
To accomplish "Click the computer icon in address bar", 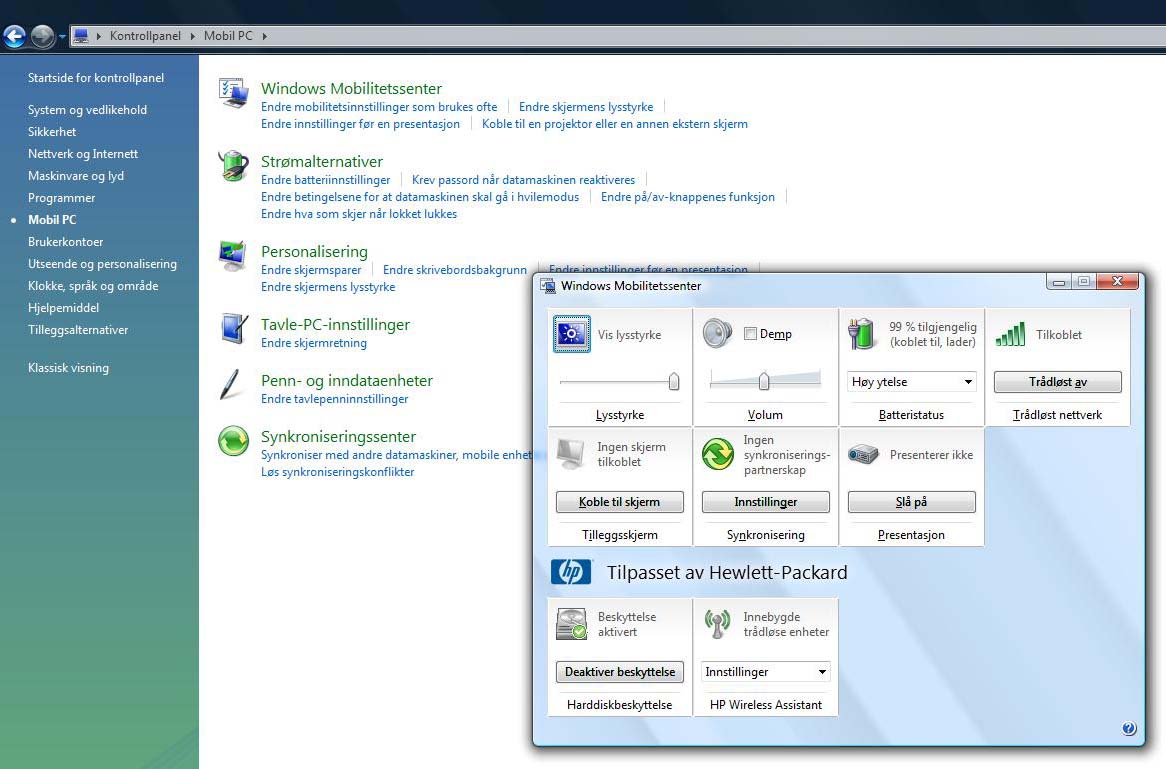I will tap(81, 36).
